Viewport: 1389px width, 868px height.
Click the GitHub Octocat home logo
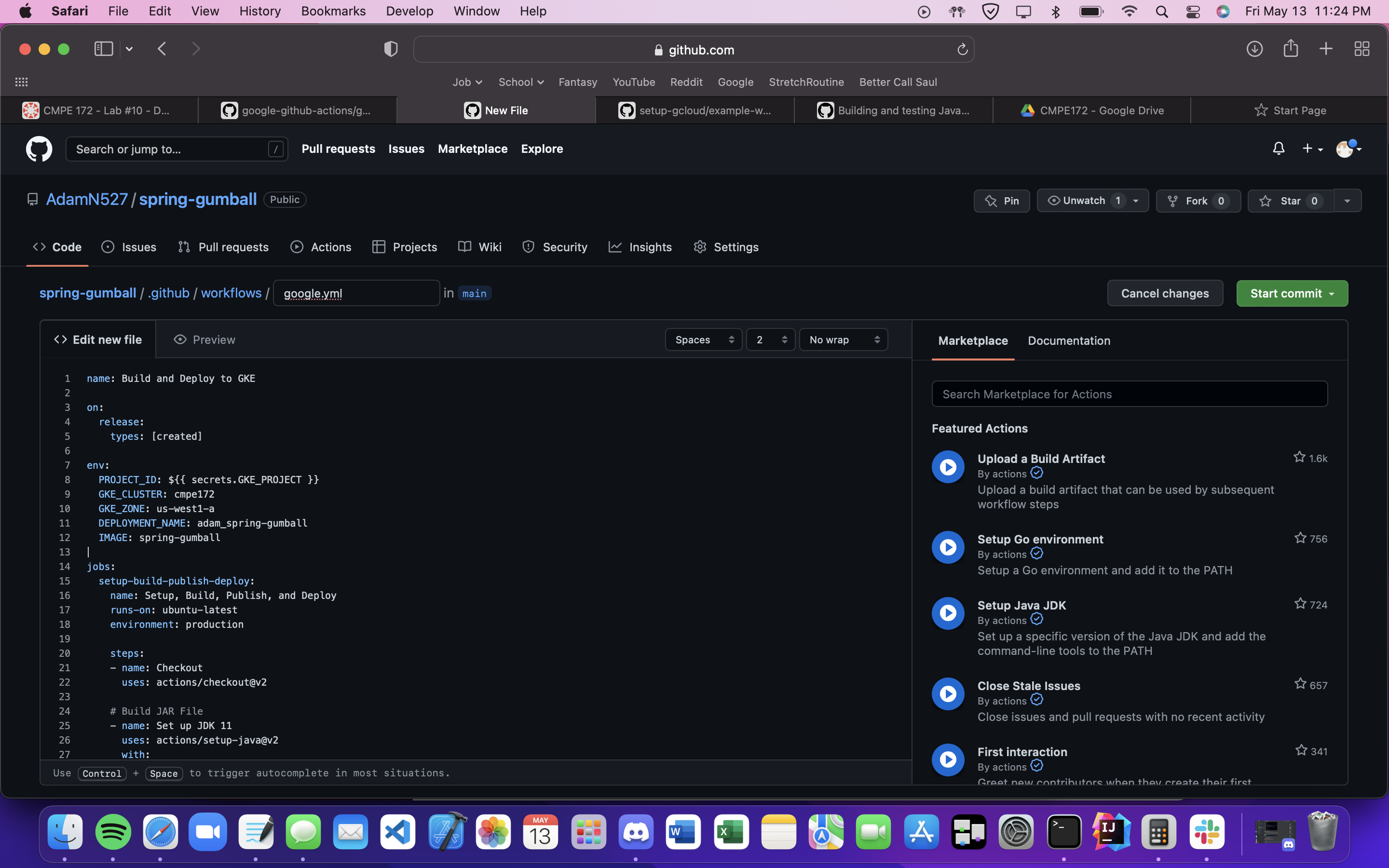click(39, 149)
